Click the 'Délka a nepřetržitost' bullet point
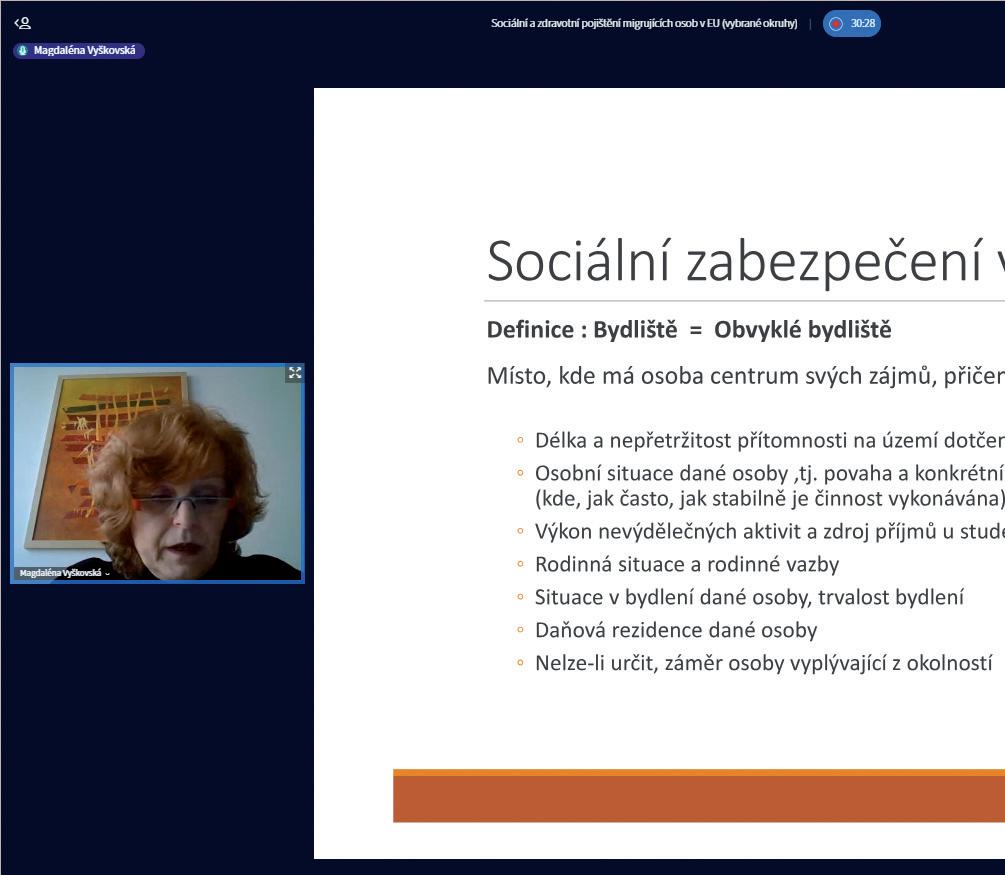The image size is (1005, 875). (x=770, y=440)
